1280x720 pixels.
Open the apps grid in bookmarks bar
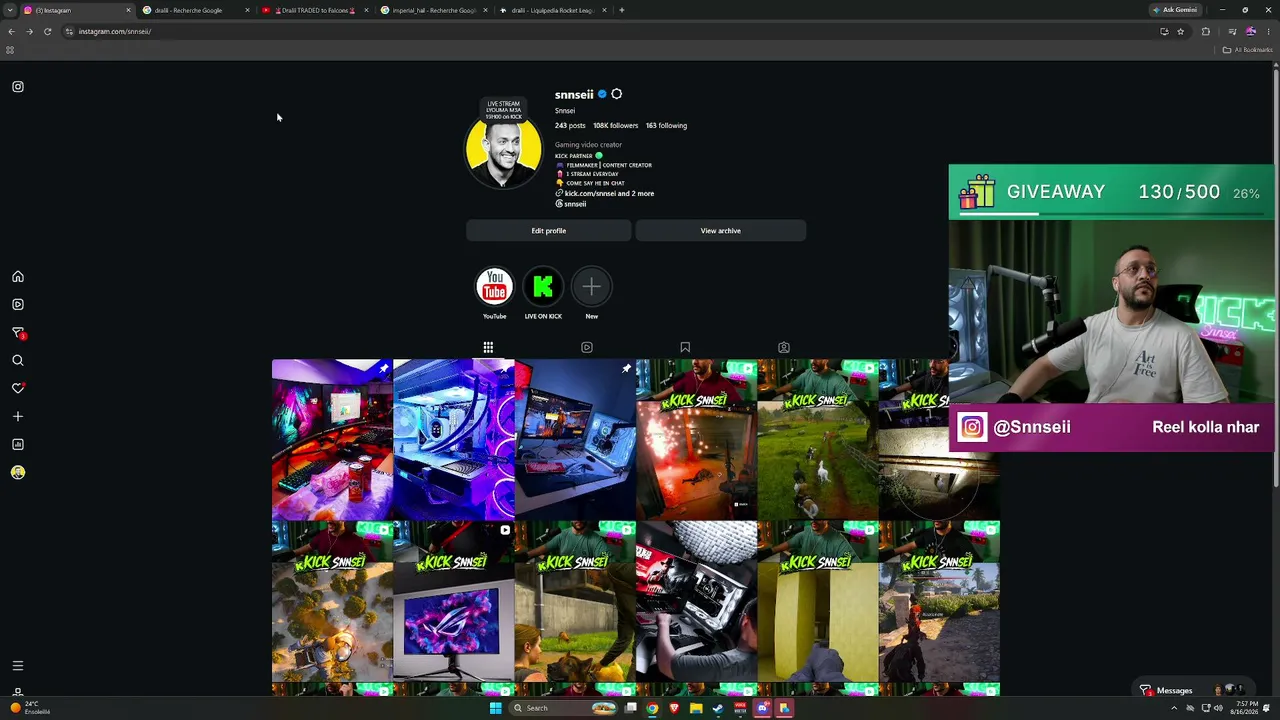pyautogui.click(x=10, y=50)
